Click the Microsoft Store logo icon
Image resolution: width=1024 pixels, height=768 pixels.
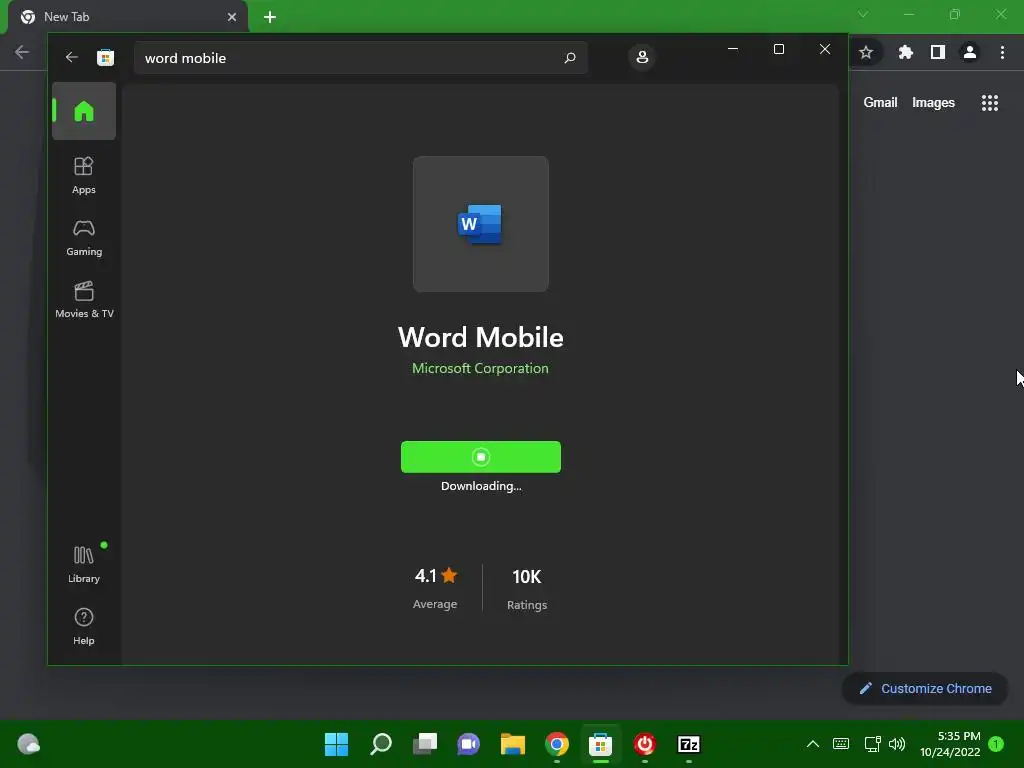[x=105, y=57]
